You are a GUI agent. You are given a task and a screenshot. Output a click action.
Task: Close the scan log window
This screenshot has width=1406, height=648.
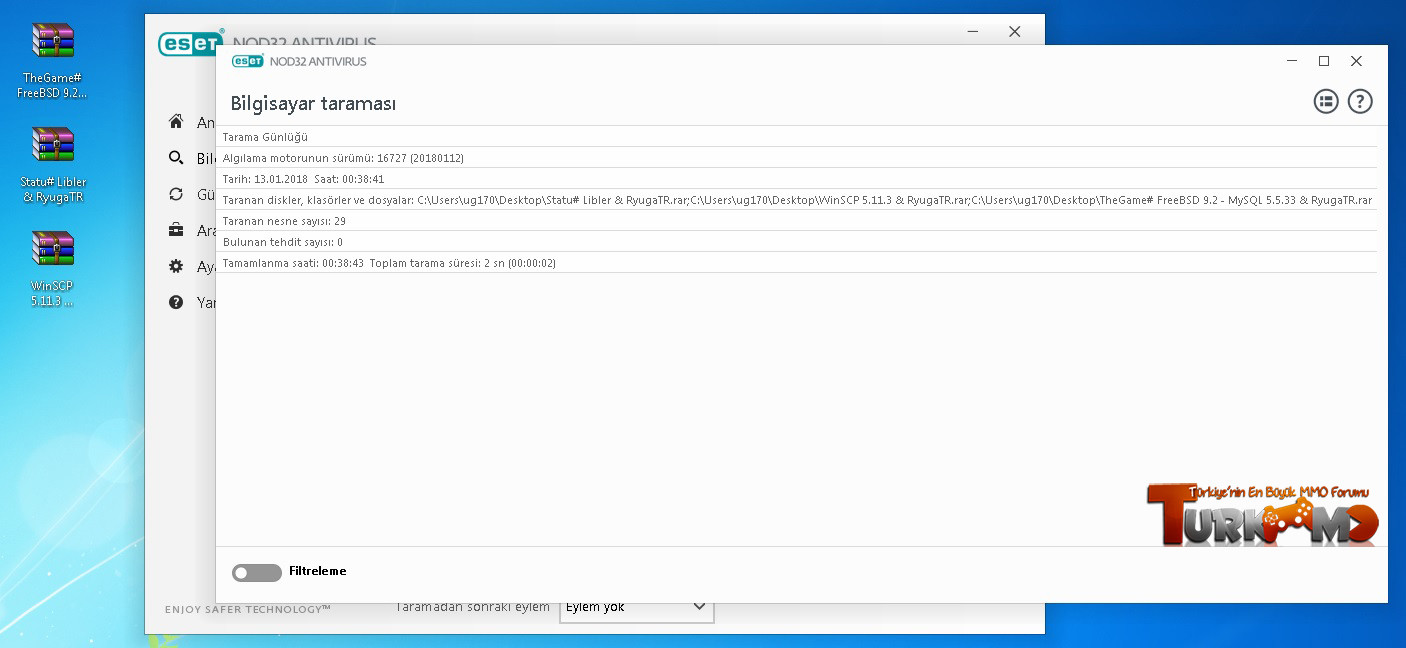tap(1356, 61)
